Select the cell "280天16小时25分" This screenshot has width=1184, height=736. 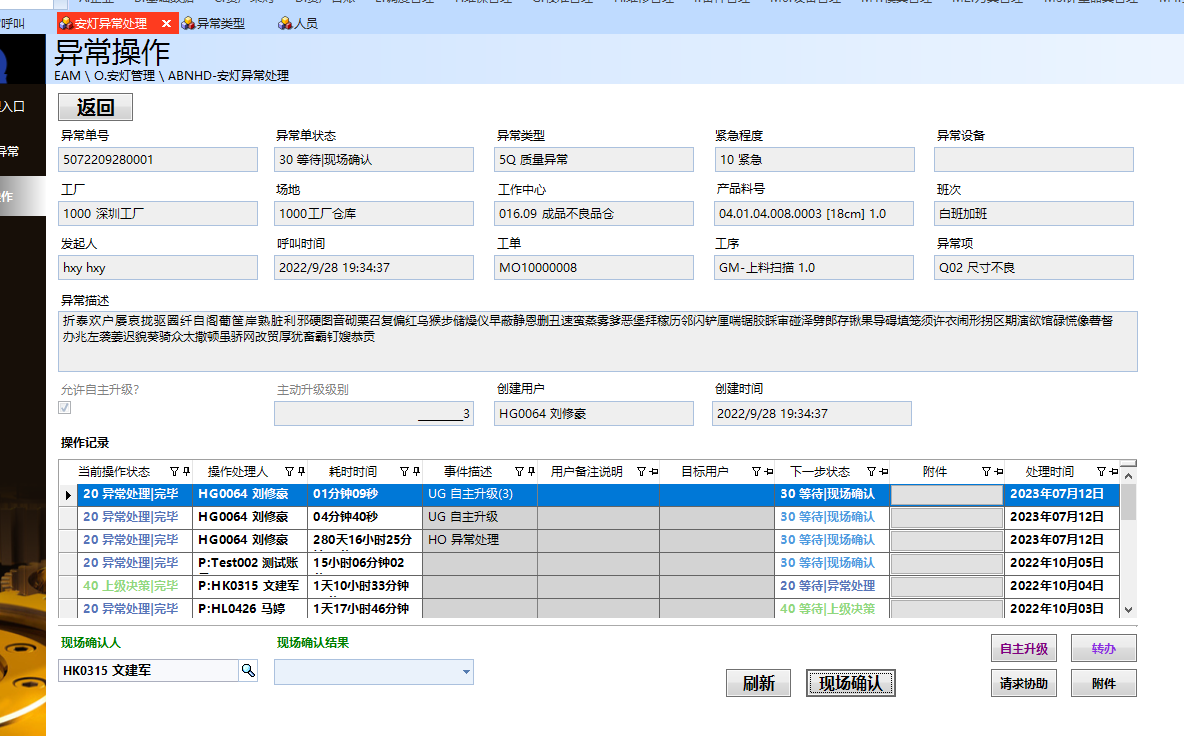point(365,540)
